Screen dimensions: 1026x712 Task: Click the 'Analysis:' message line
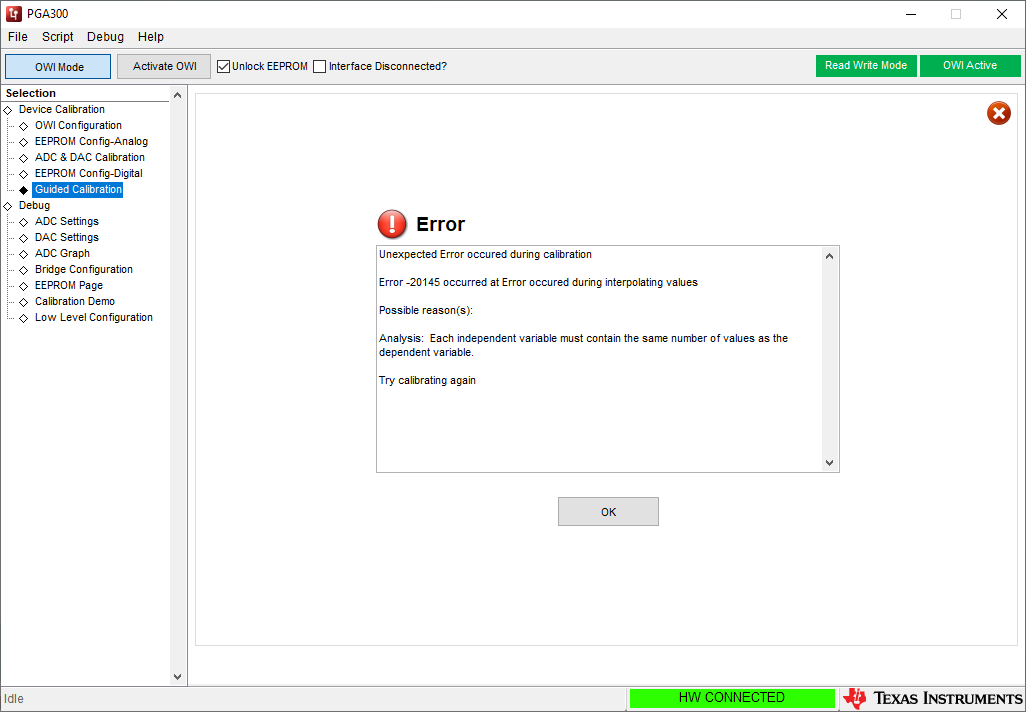click(583, 345)
